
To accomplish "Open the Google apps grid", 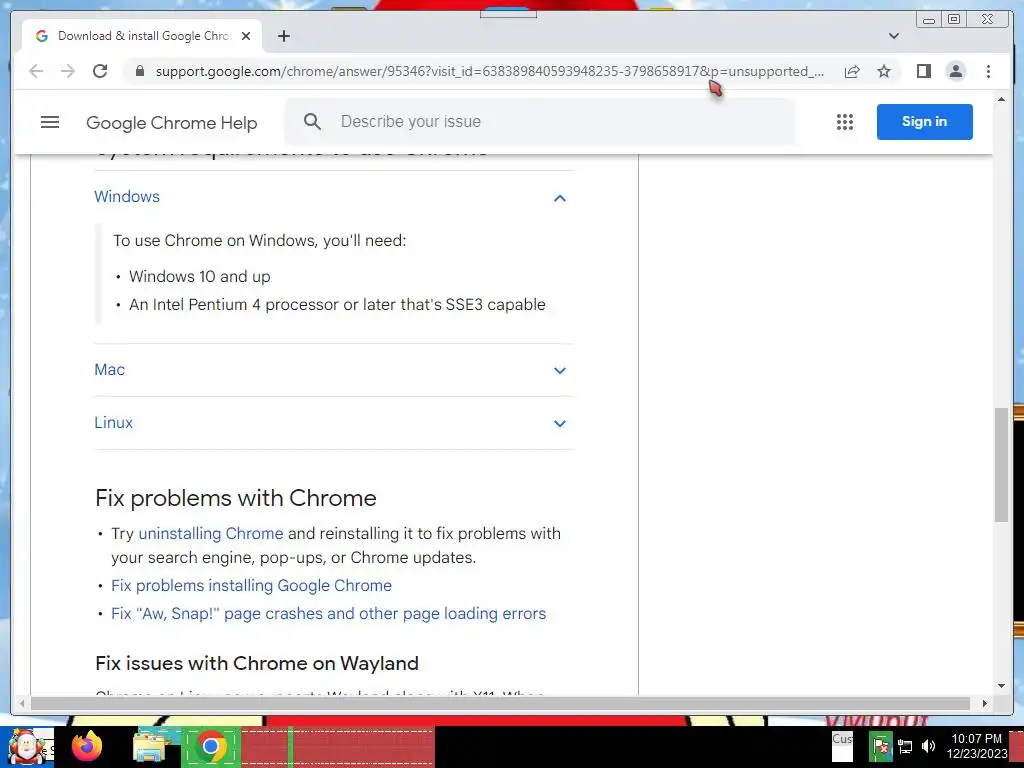I will coord(845,122).
